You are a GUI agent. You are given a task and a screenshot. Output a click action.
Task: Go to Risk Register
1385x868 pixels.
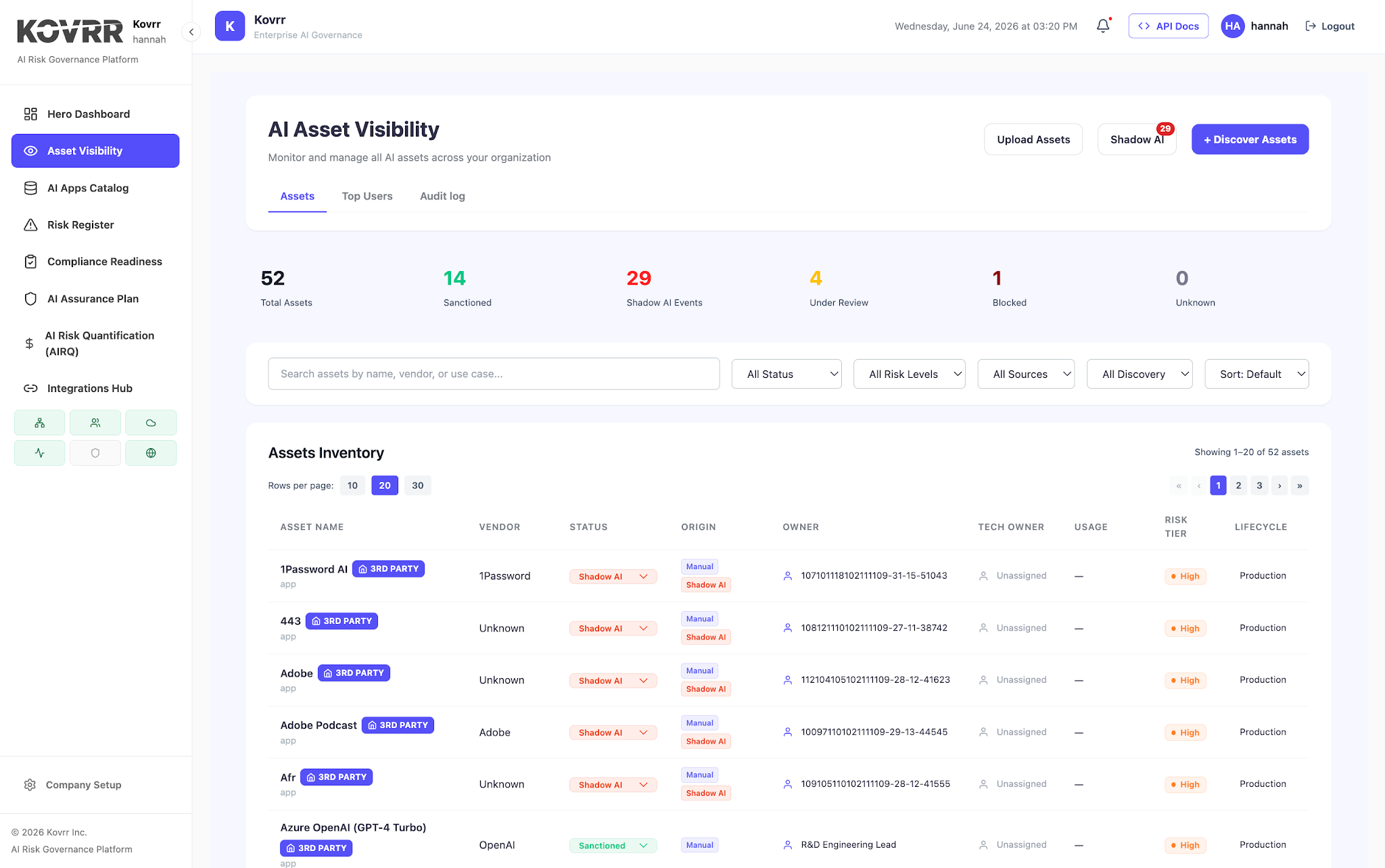pos(95,224)
